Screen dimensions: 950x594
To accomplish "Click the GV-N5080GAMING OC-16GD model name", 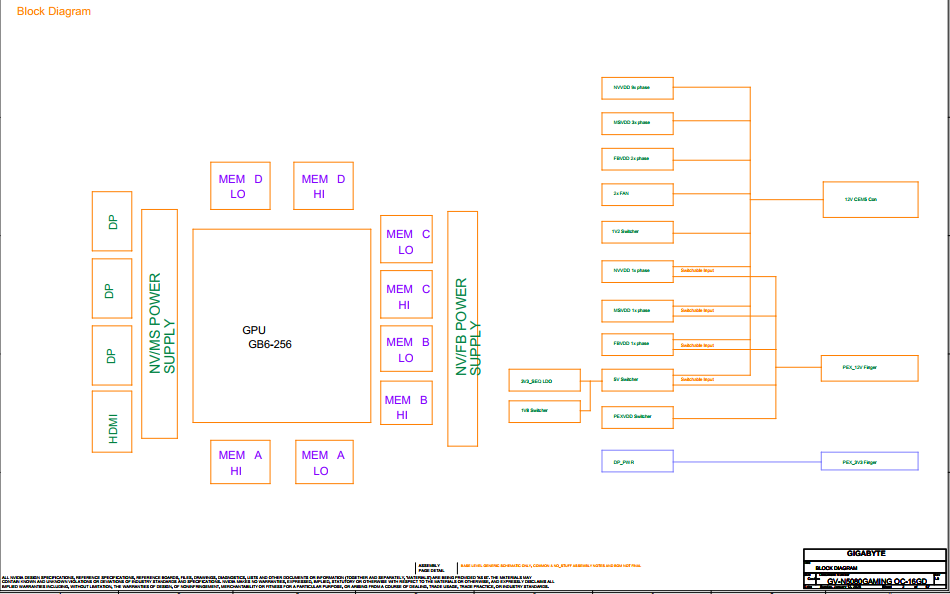I will (x=877, y=581).
